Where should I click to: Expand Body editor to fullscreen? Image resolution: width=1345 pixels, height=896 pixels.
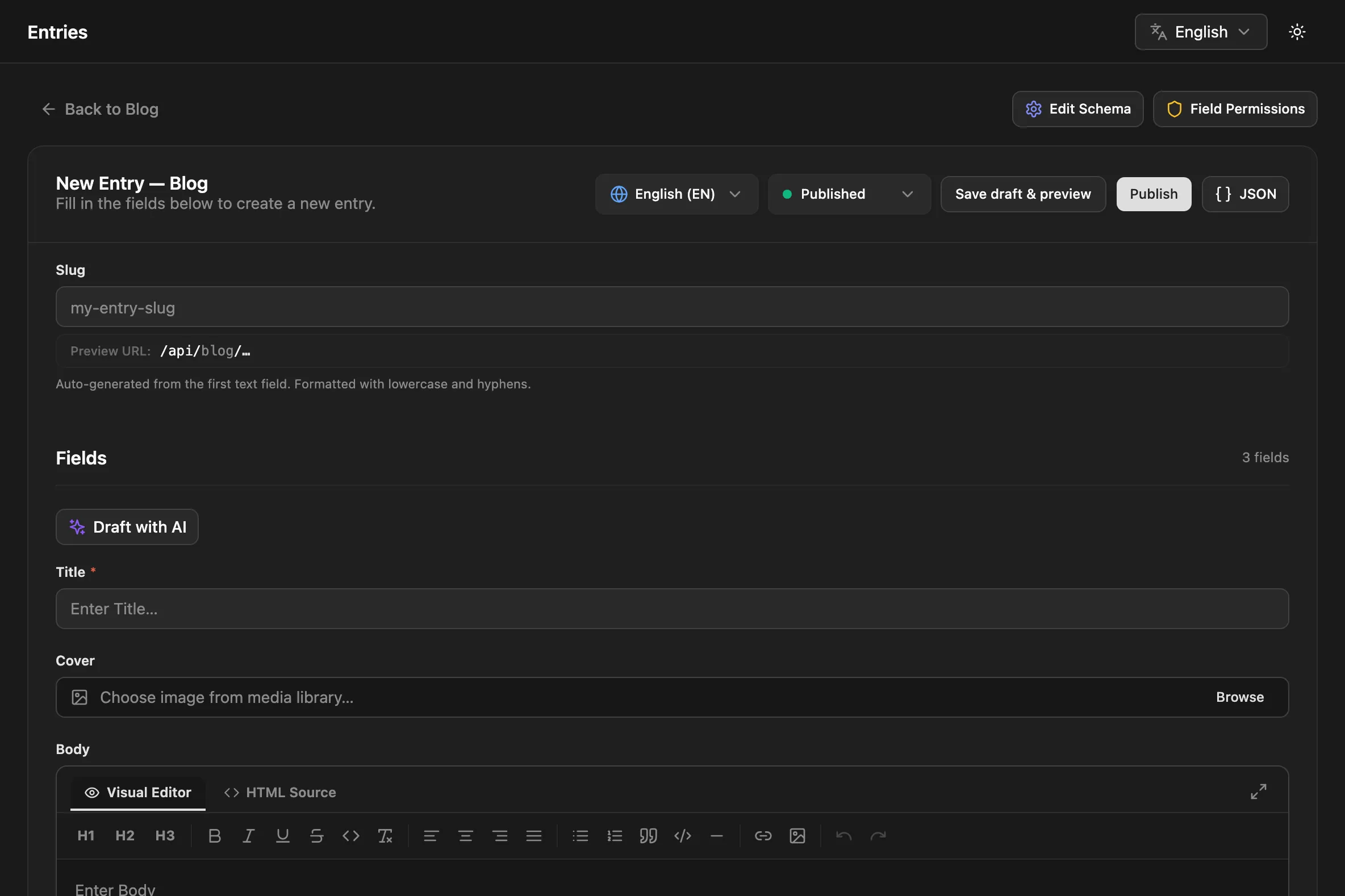[x=1258, y=792]
